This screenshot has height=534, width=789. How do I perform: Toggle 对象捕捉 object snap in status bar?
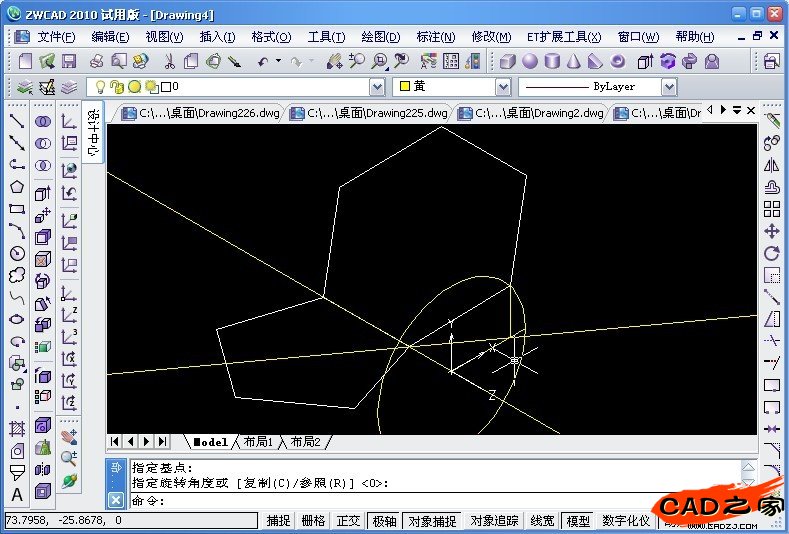pyautogui.click(x=433, y=520)
